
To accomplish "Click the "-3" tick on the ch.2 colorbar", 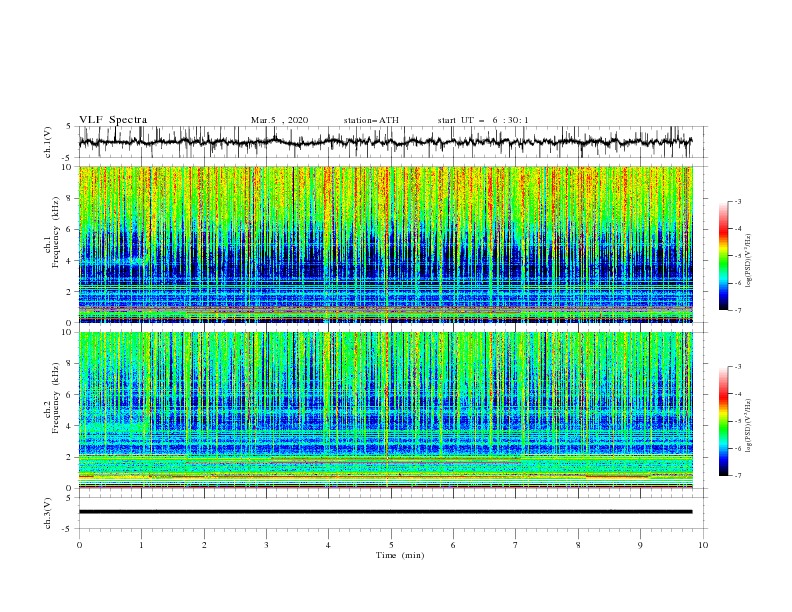I will pos(738,367).
